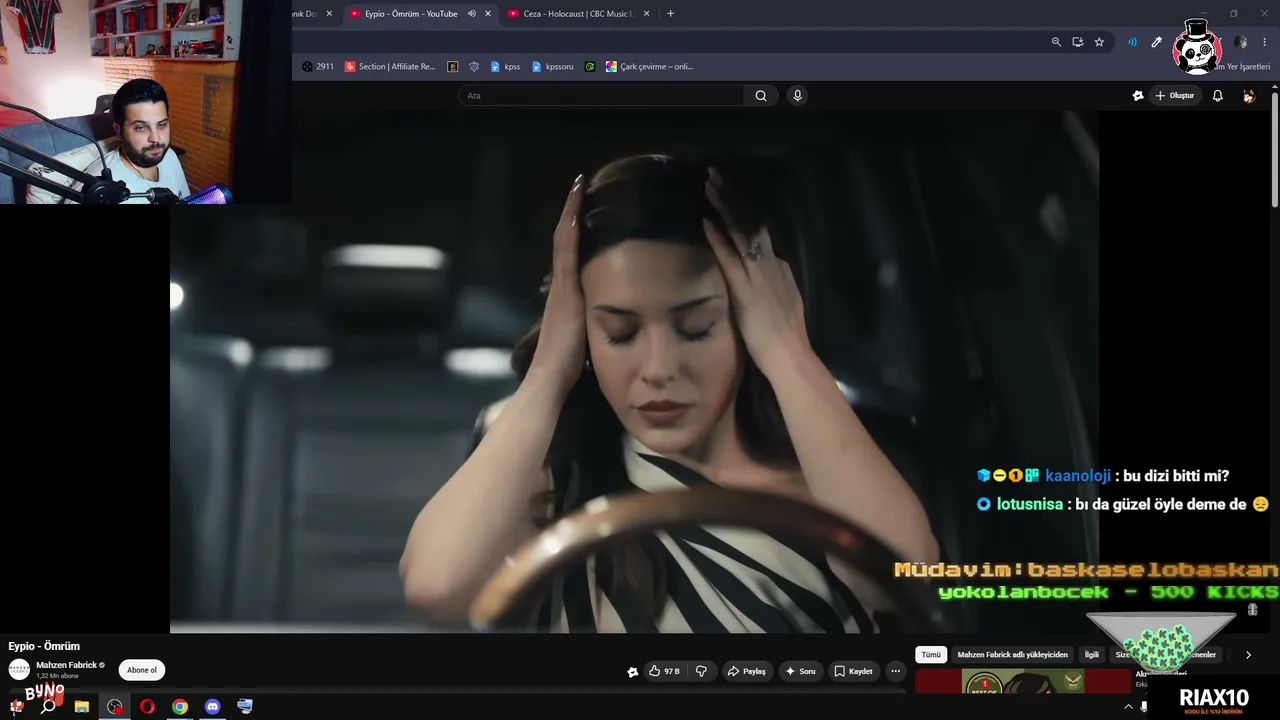Close the Ceza - Holocaust tab
Screen dimensions: 1280x720
(647, 14)
